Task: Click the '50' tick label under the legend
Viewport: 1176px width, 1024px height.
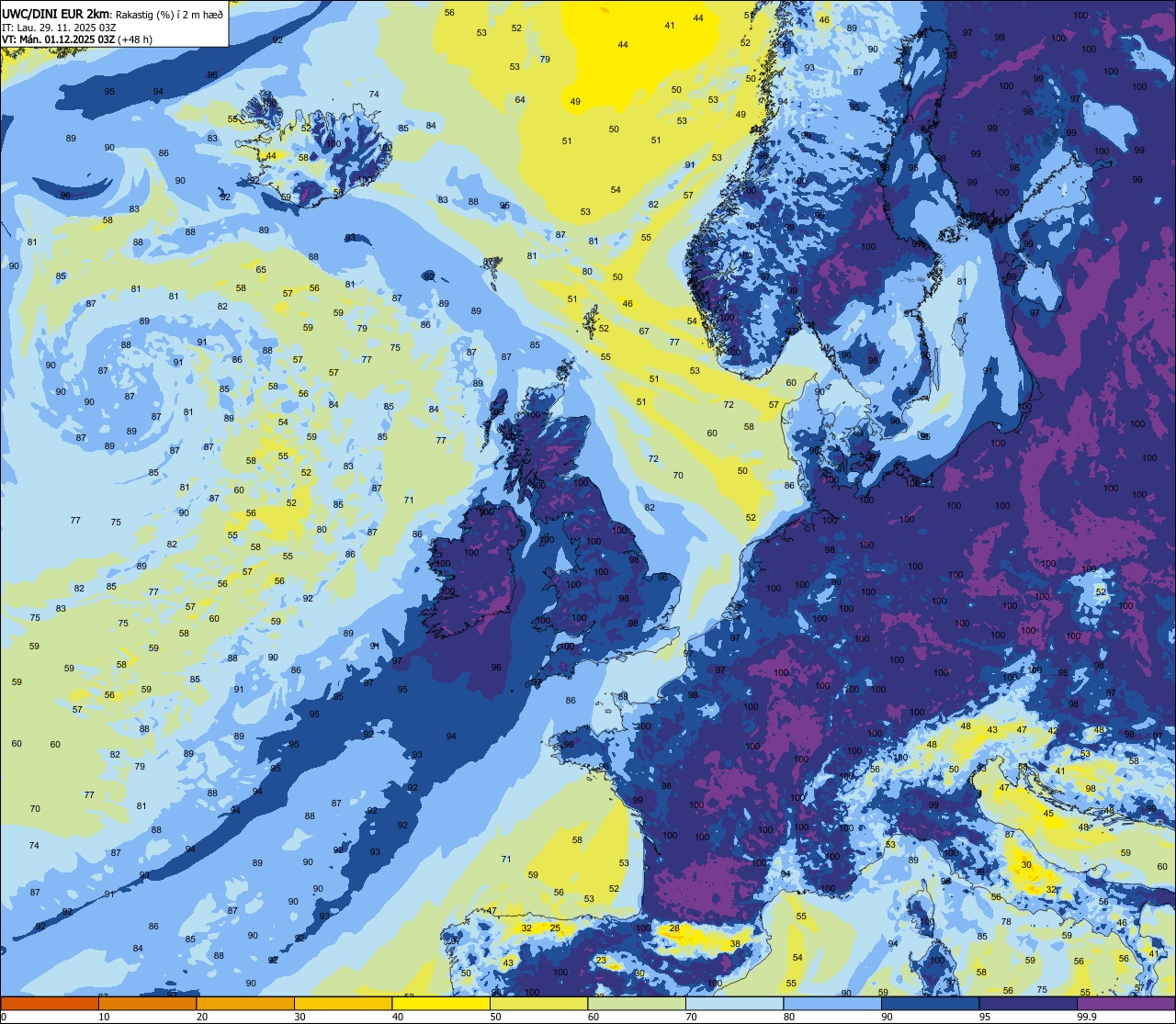Action: coord(495,1017)
